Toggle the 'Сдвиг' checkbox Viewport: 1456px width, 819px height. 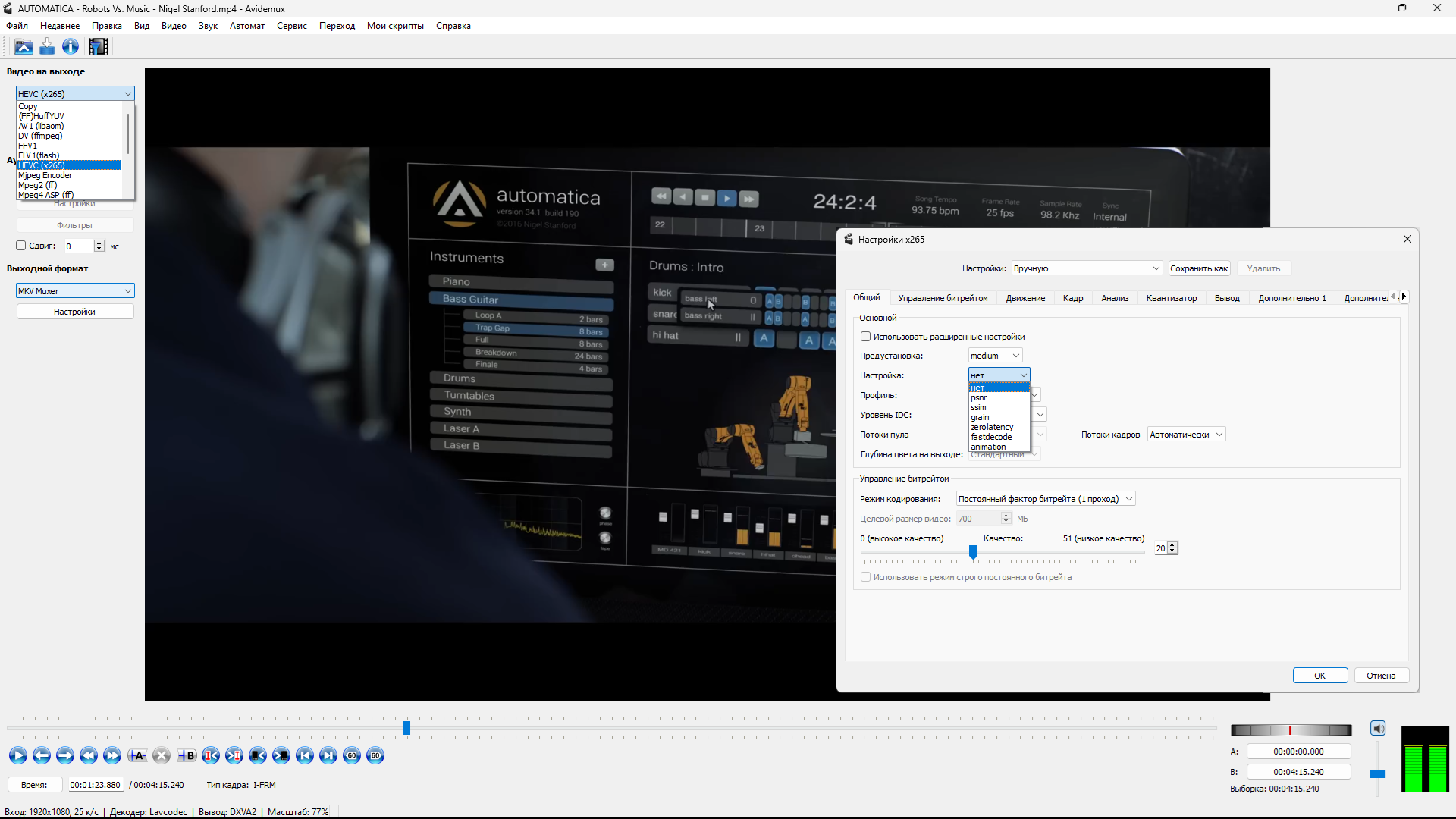point(21,246)
